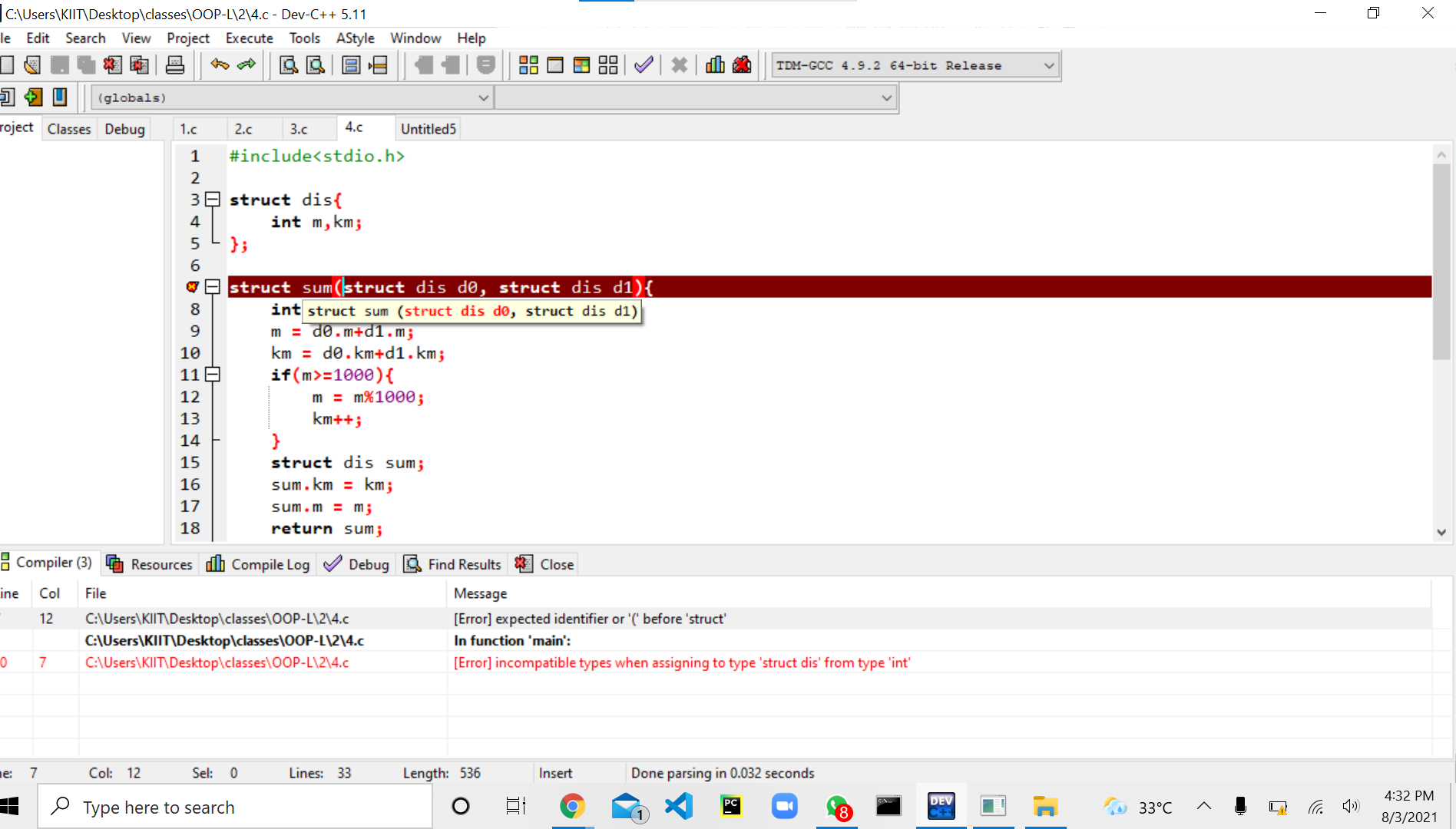This screenshot has height=829, width=1456.
Task: Click the editor vertical scrollbar down arrow
Action: point(1441,532)
